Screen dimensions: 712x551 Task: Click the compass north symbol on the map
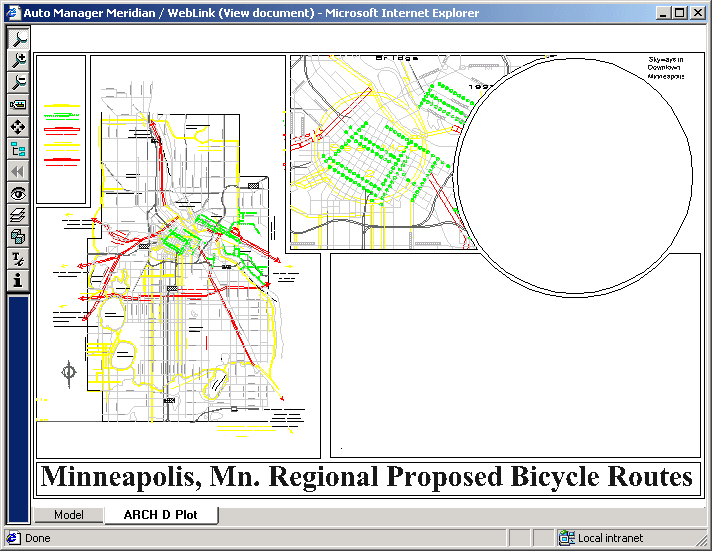69,373
